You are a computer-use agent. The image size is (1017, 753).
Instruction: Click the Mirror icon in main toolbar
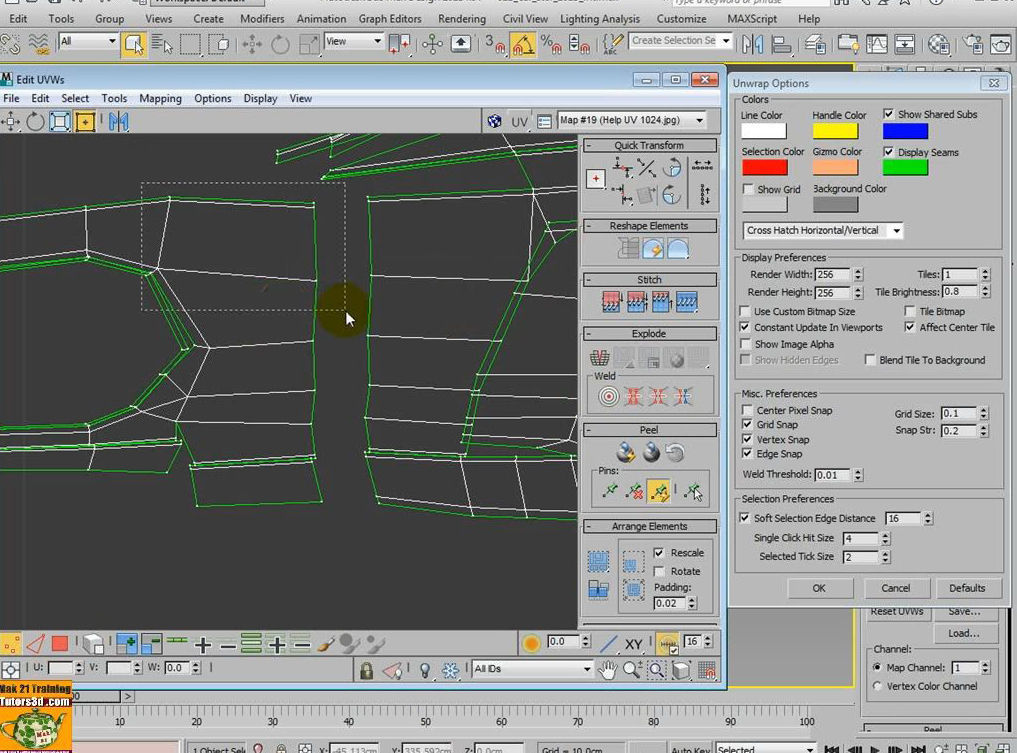[752, 44]
